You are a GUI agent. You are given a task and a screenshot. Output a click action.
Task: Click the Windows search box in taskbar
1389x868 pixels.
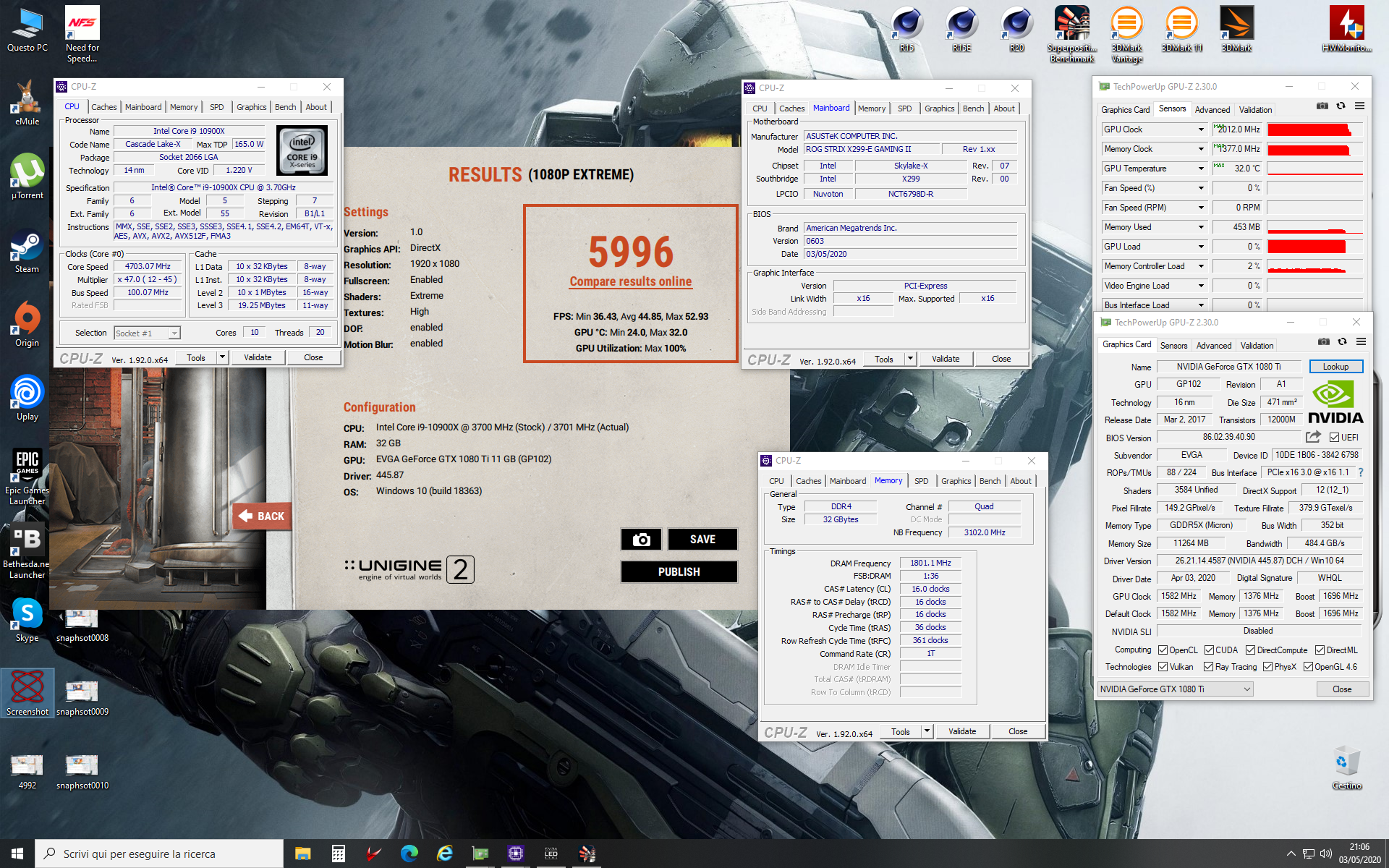(x=159, y=854)
